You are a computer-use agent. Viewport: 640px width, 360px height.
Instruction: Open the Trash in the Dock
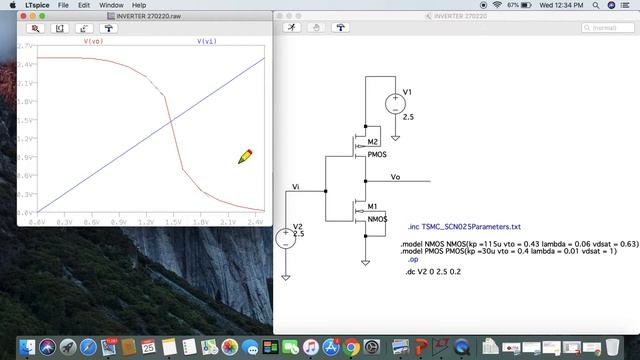click(x=612, y=347)
